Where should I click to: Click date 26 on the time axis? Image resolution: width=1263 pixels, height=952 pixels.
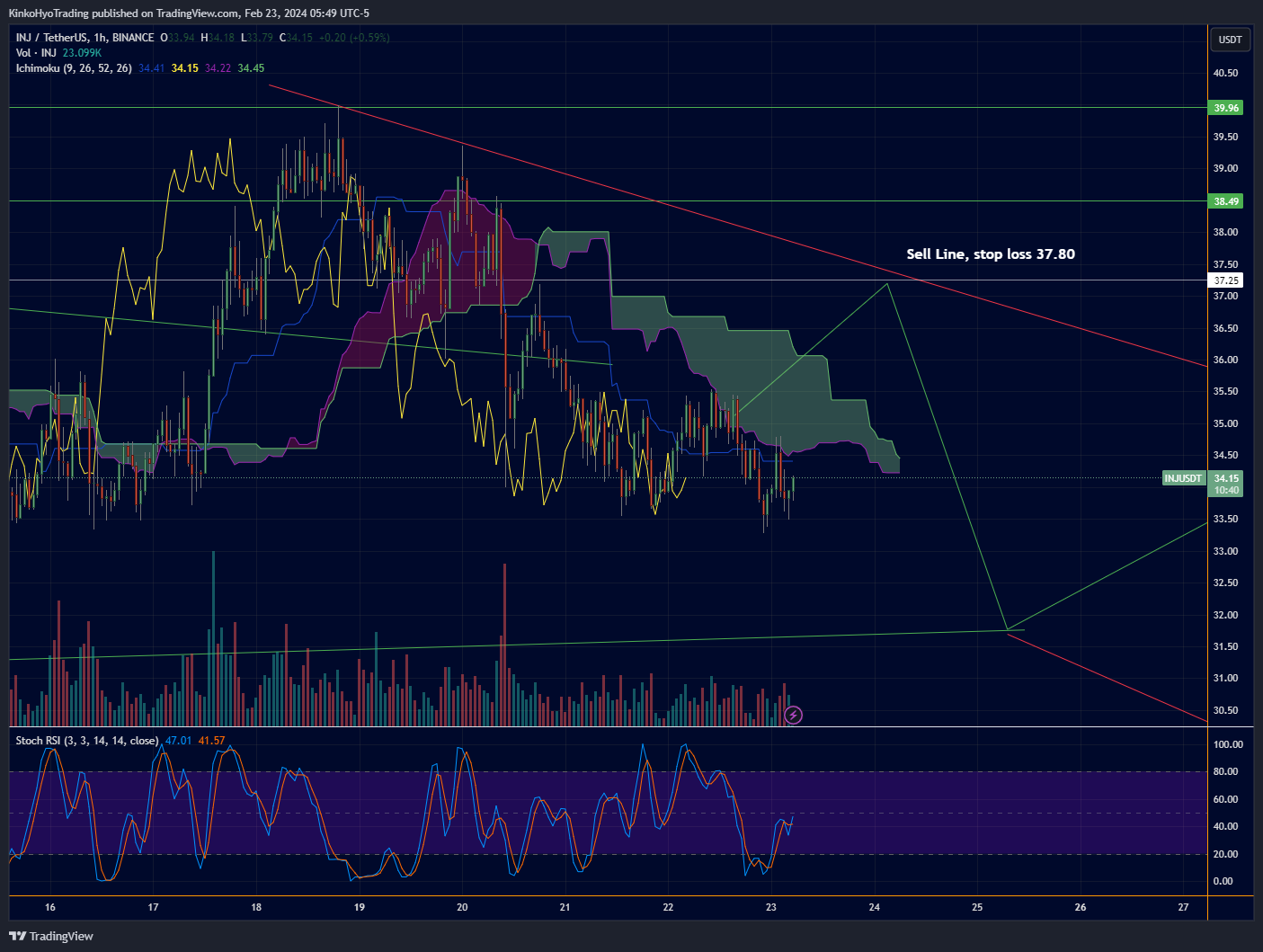(1081, 908)
